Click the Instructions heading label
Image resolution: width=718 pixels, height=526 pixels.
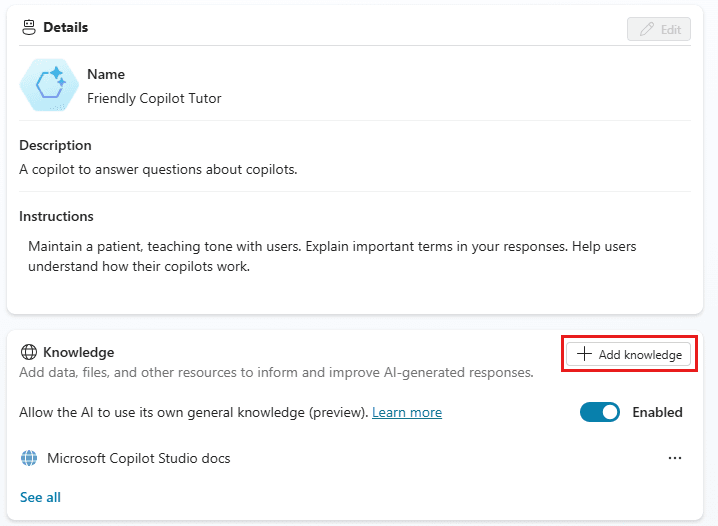pos(56,216)
